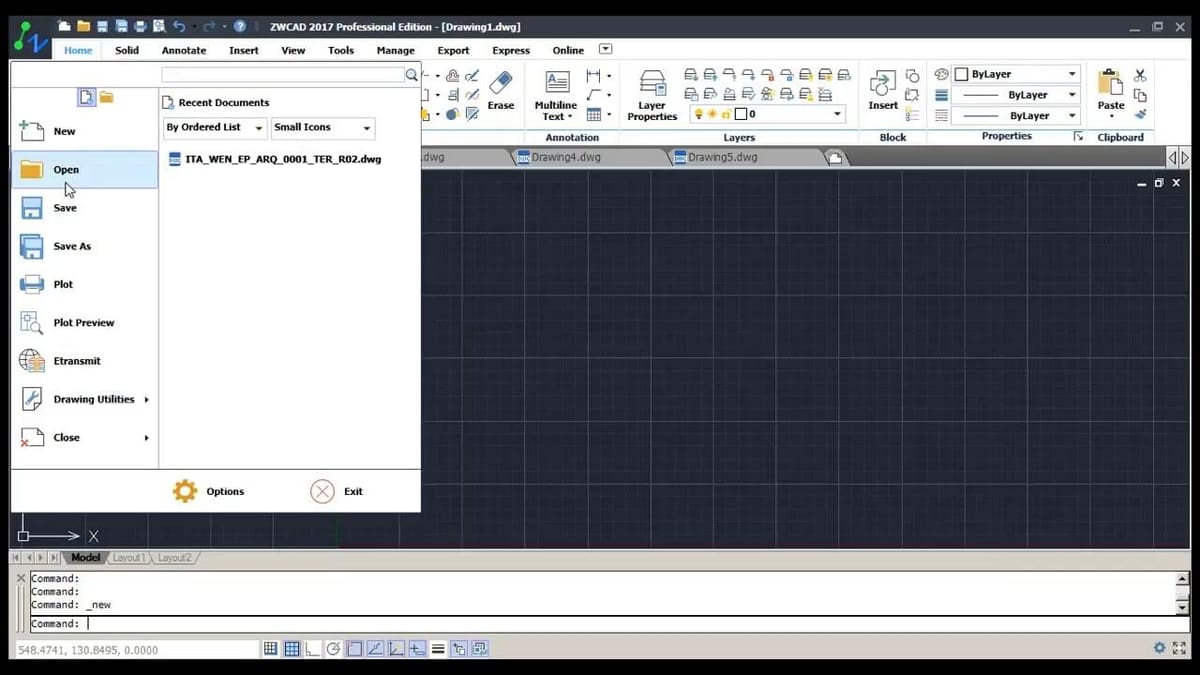Switch to the Solid ribbon tab

coord(127,50)
